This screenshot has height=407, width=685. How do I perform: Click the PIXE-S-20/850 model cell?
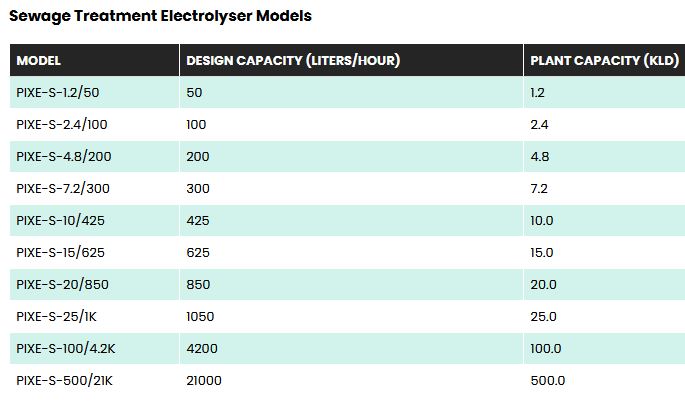point(62,285)
